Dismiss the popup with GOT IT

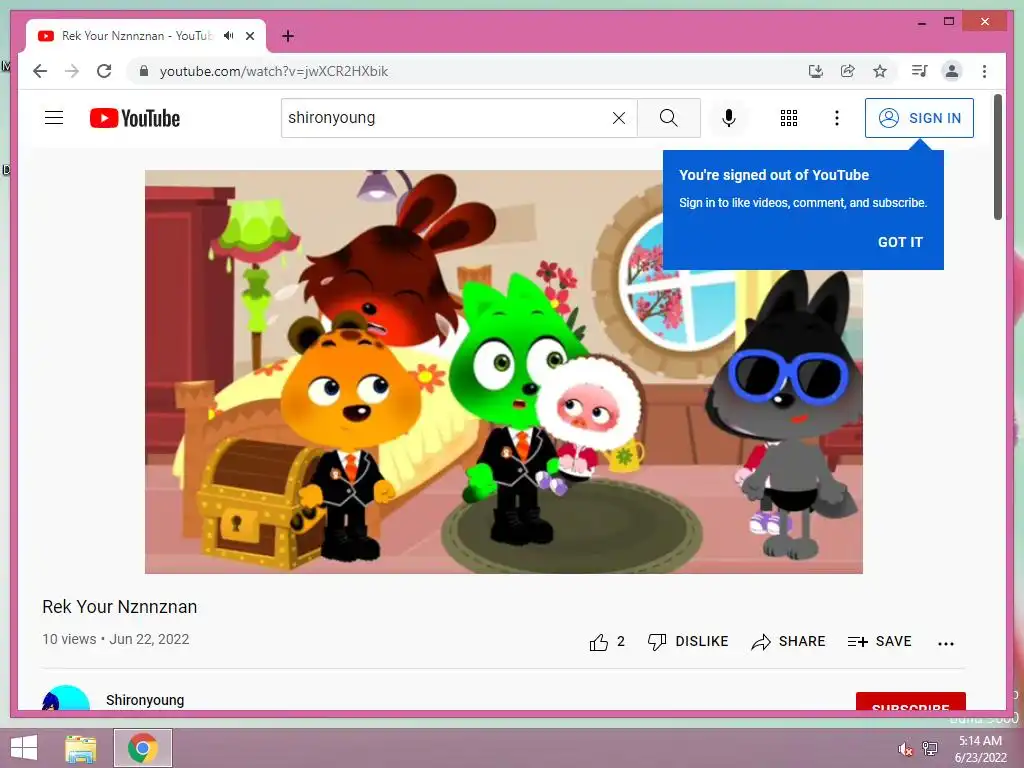(900, 242)
